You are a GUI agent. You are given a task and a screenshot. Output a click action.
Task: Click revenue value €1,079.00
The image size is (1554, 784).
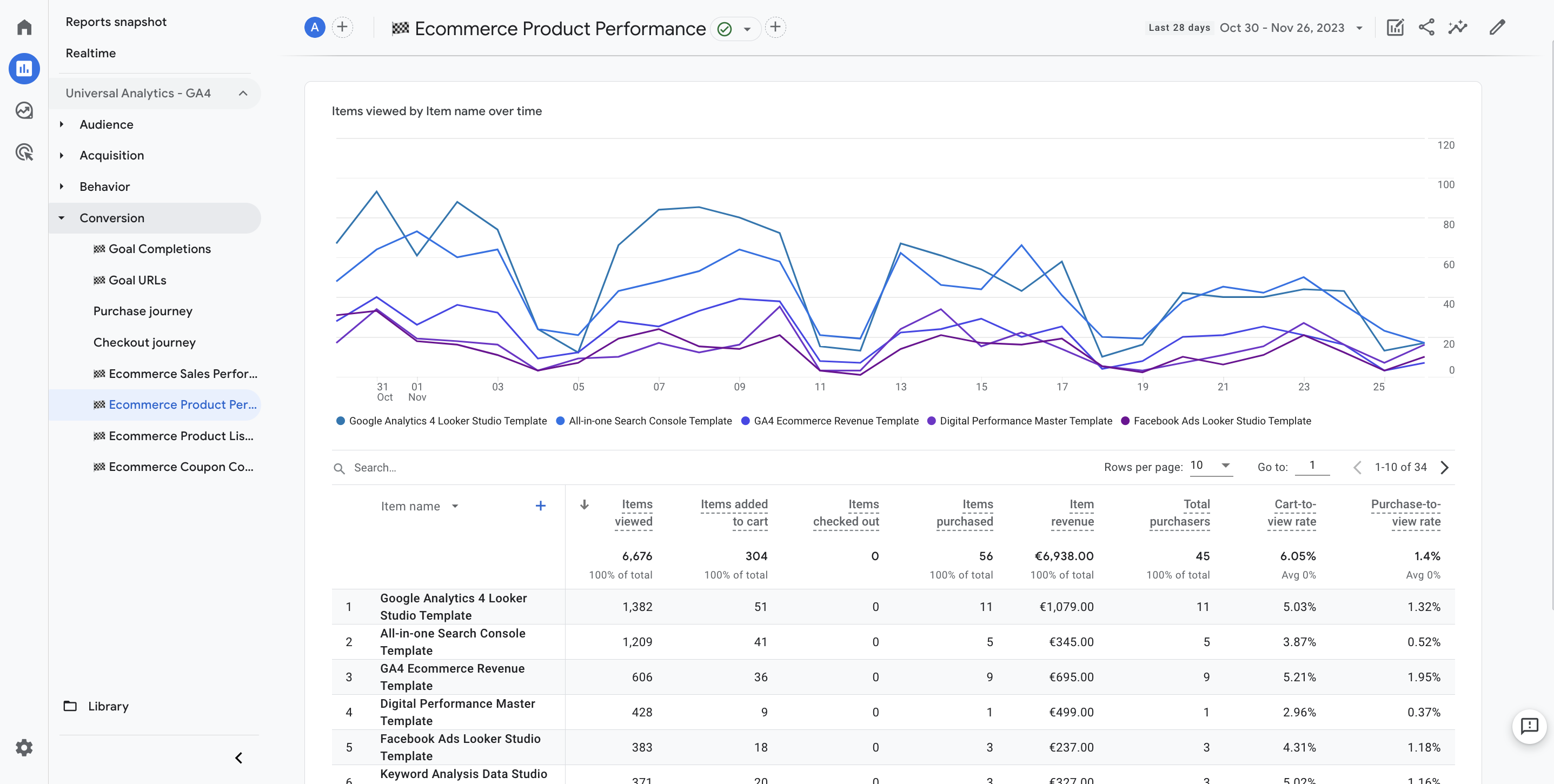[1067, 607]
